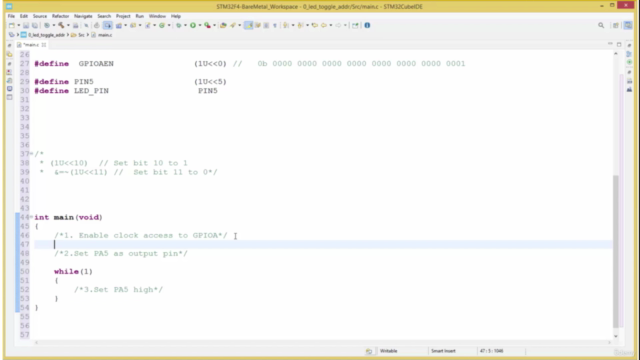This screenshot has height=360, width=640.
Task: Click the Last Edit Location arrow icon
Action: (315, 25)
